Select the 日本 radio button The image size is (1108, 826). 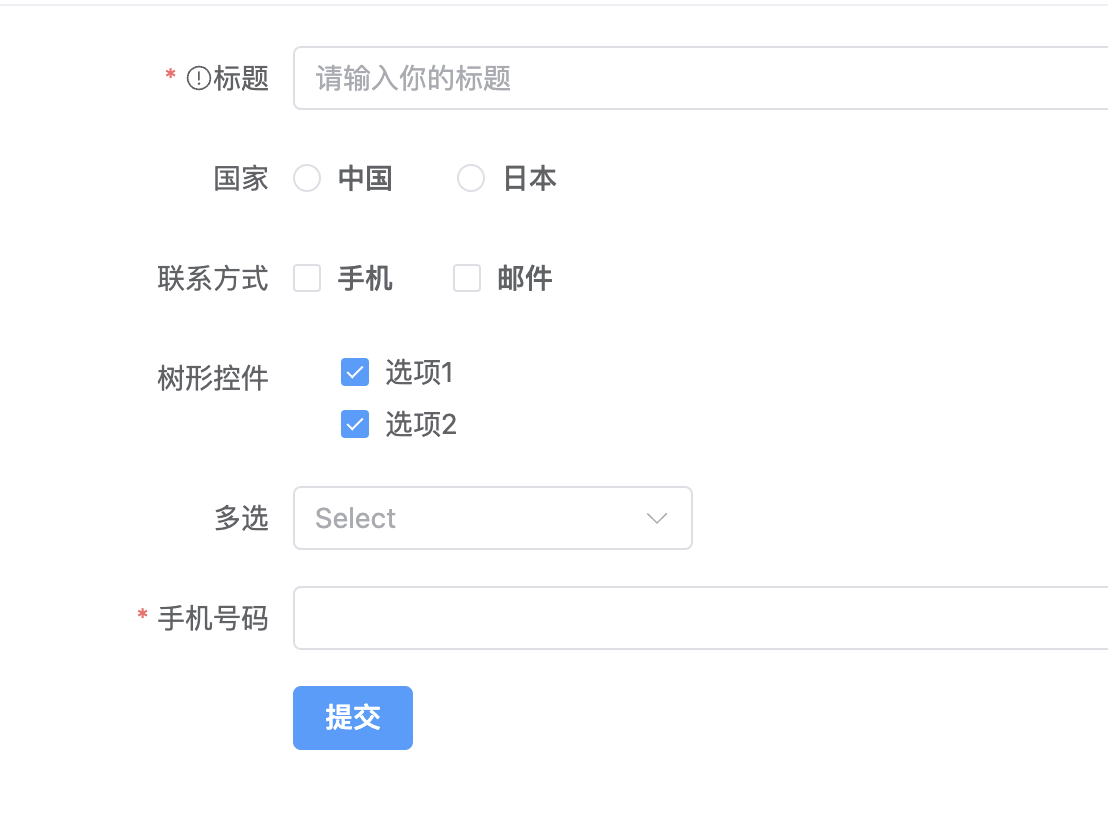pos(471,178)
